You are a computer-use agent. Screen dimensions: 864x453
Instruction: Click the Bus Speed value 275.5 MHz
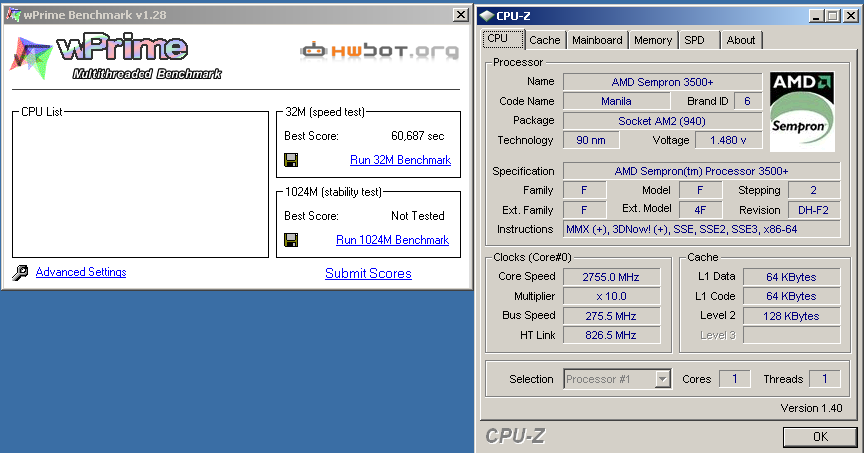point(611,316)
